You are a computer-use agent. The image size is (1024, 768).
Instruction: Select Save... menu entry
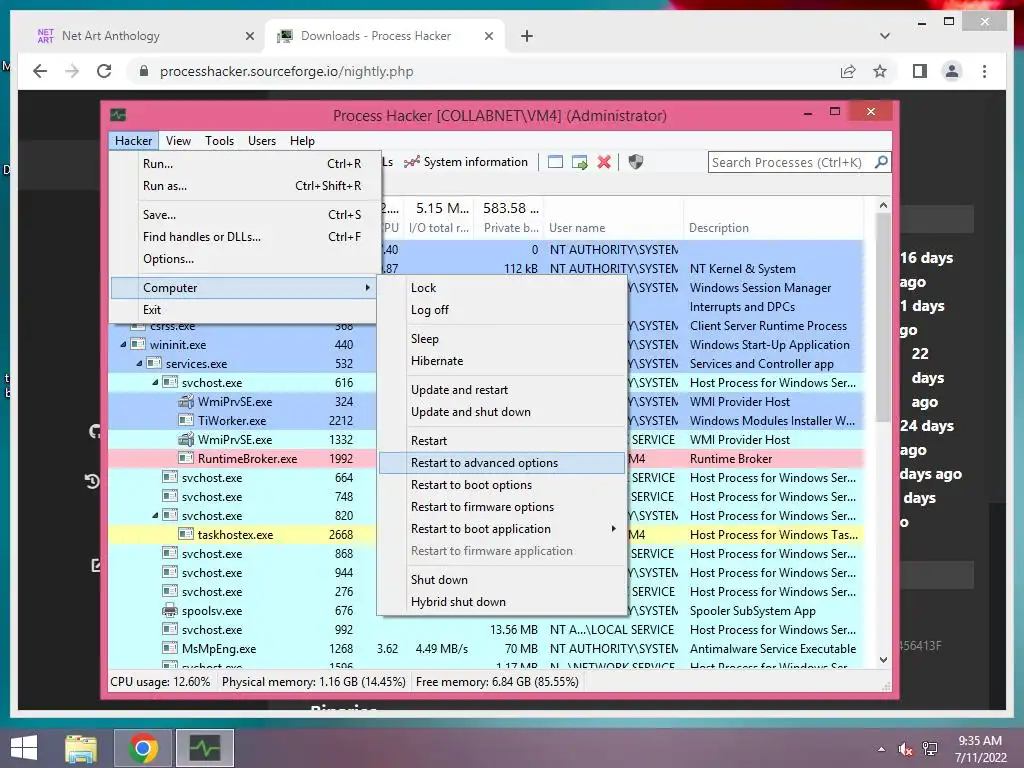tap(244, 215)
